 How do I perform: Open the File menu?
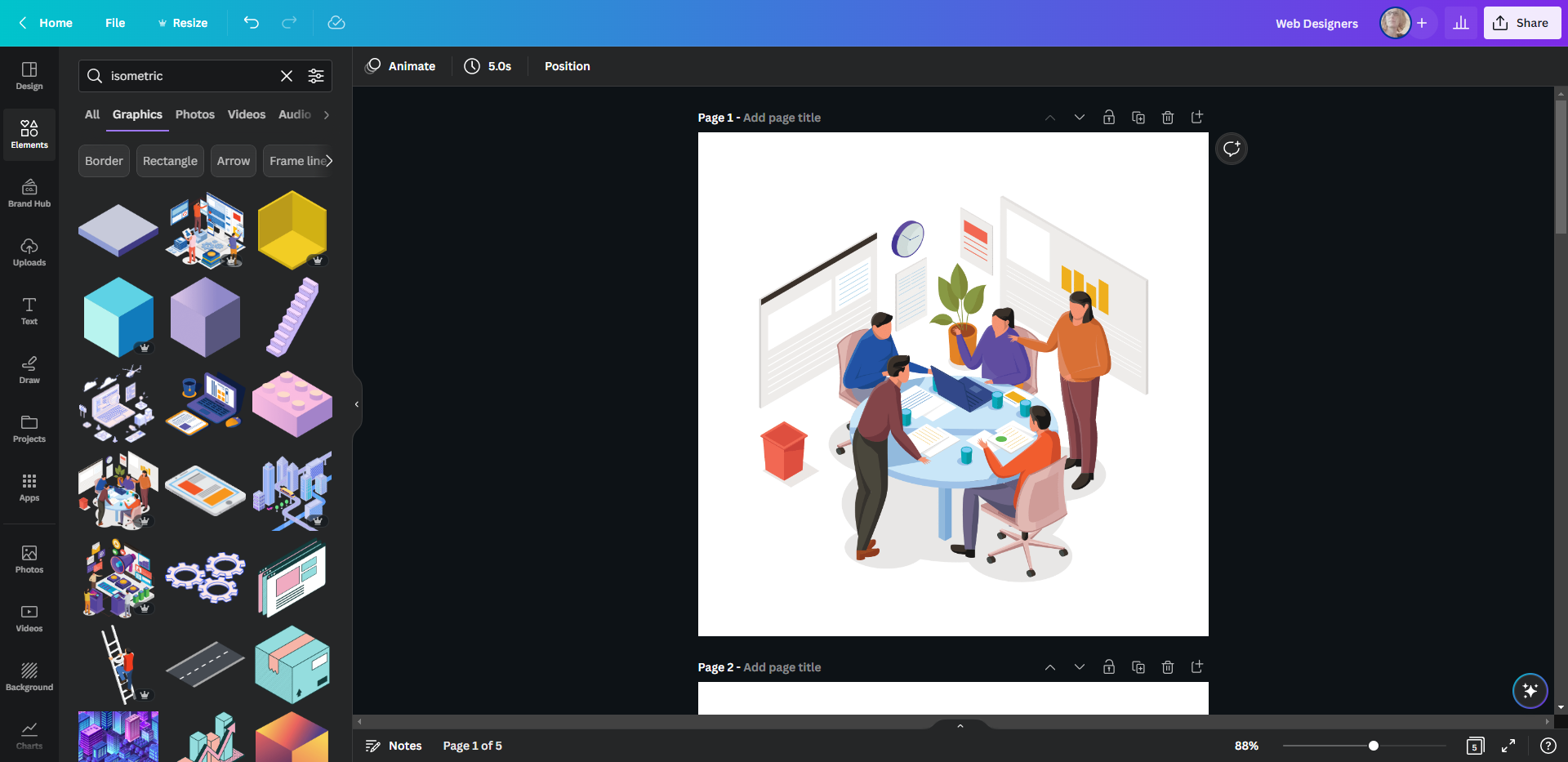click(115, 23)
